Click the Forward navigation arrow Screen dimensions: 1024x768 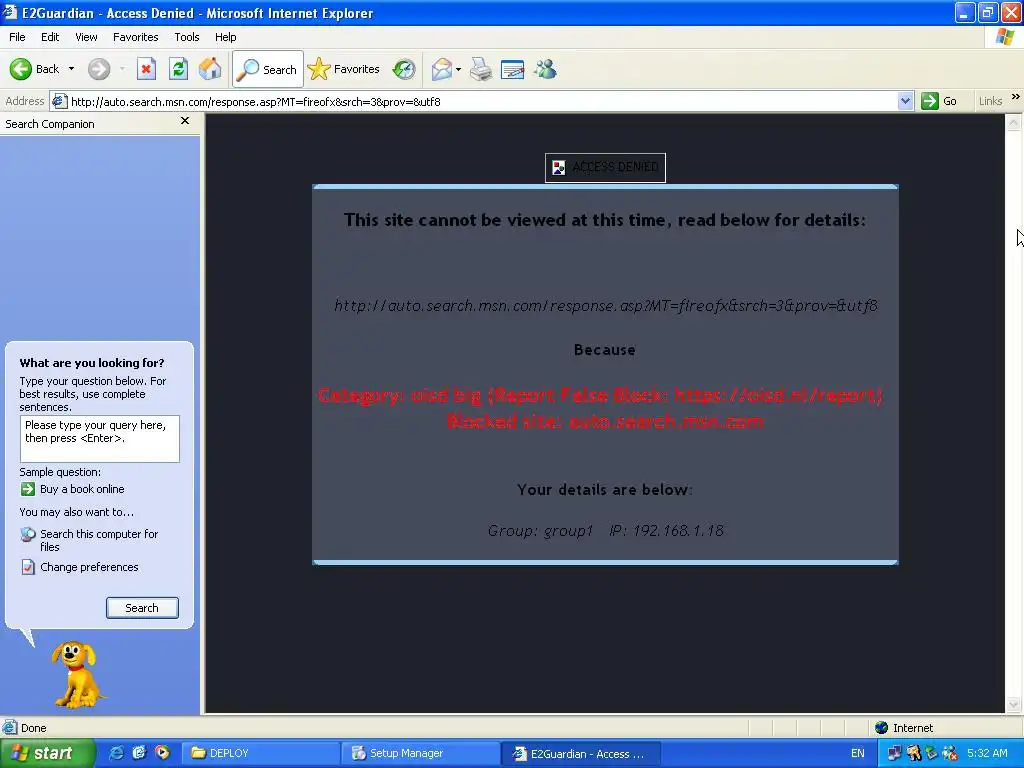(x=99, y=69)
